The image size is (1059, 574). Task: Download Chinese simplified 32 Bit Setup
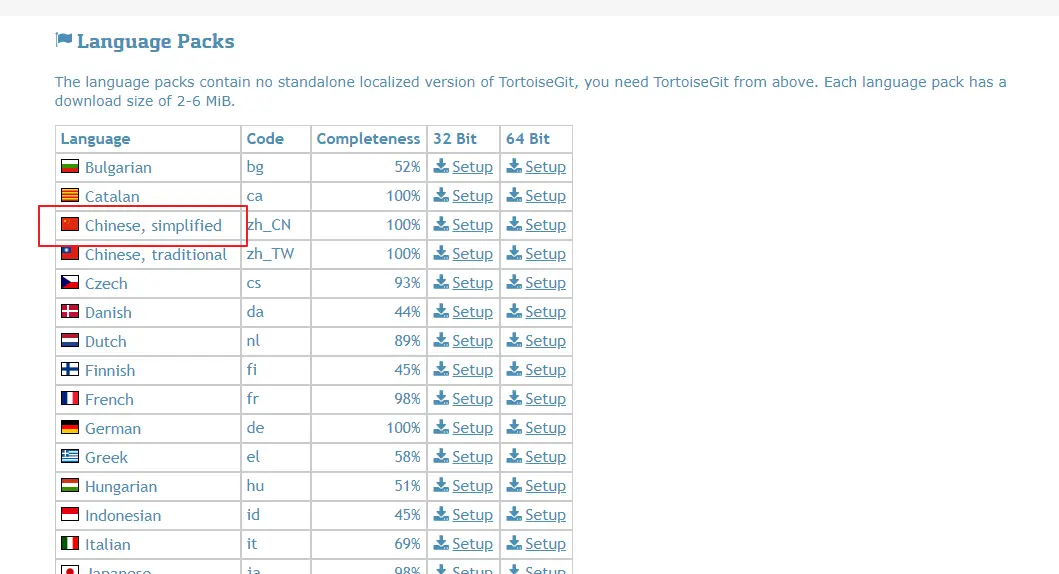click(x=463, y=225)
